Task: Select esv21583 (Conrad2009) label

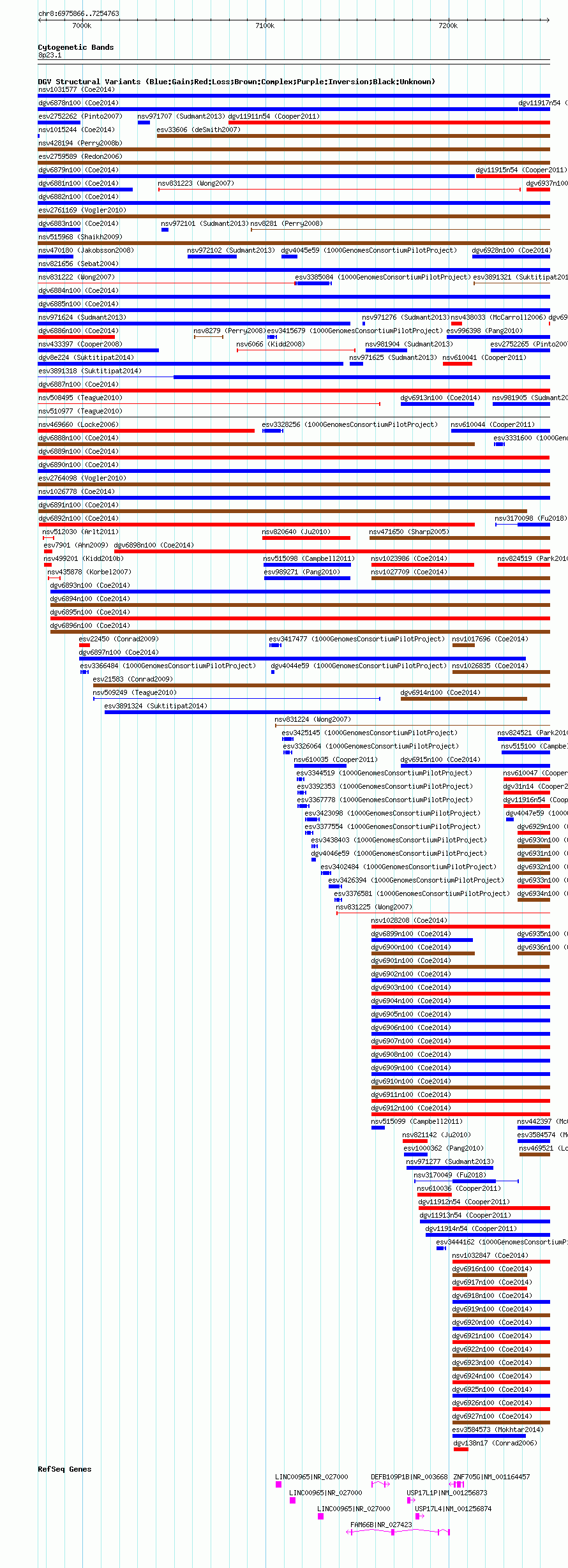Action: 133,679
